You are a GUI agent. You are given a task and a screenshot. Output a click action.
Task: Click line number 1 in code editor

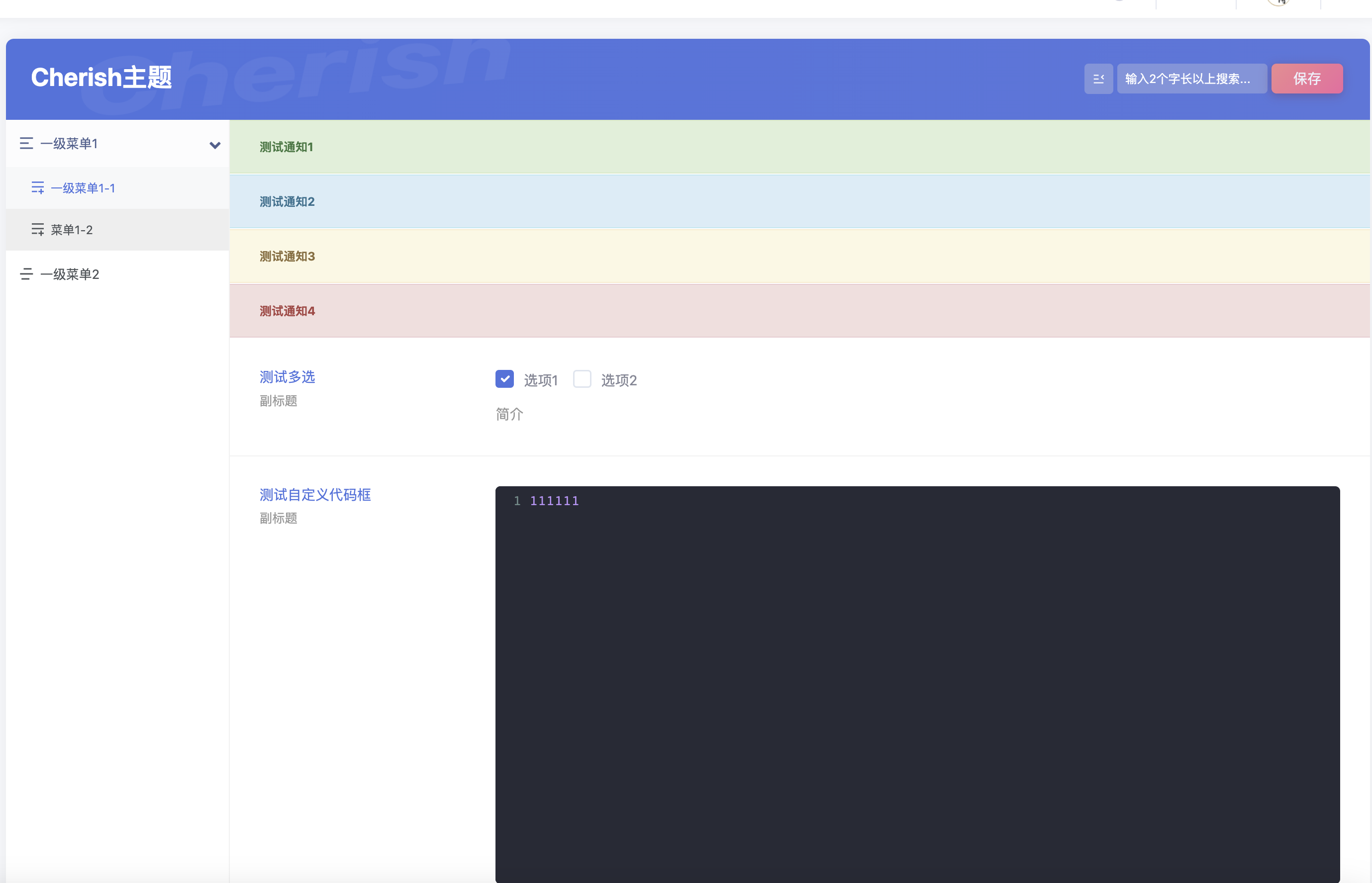[517, 501]
